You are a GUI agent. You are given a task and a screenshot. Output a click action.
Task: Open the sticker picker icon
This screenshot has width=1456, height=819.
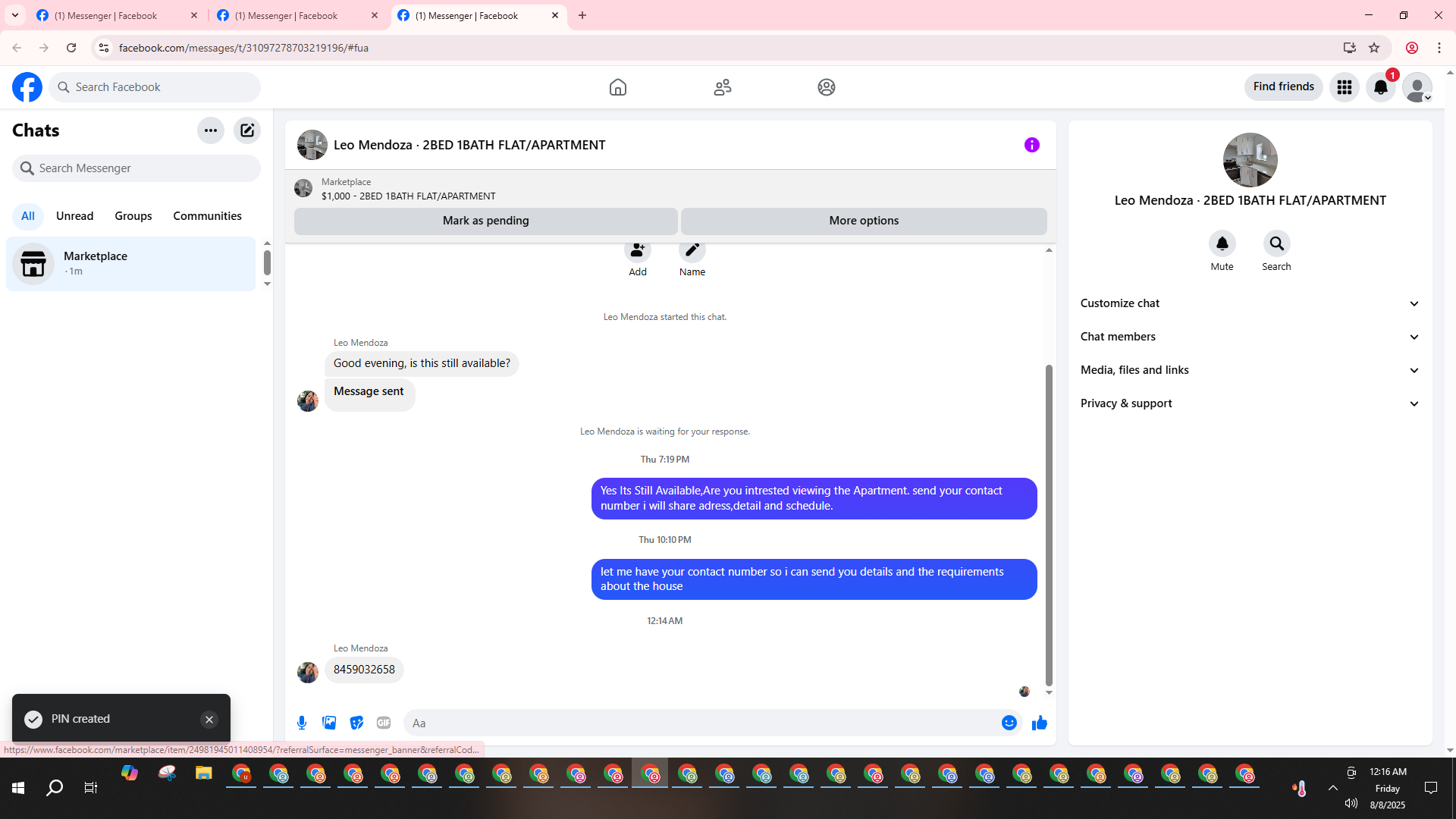pyautogui.click(x=356, y=723)
